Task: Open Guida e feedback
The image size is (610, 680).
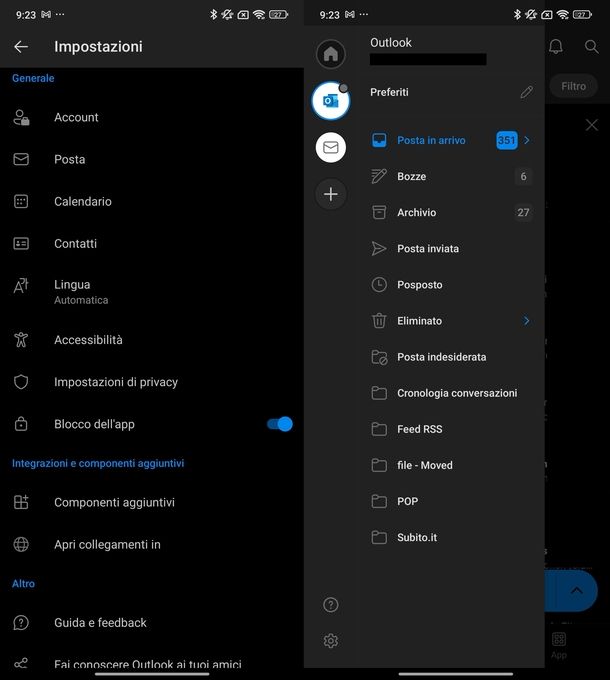Action: (152, 623)
